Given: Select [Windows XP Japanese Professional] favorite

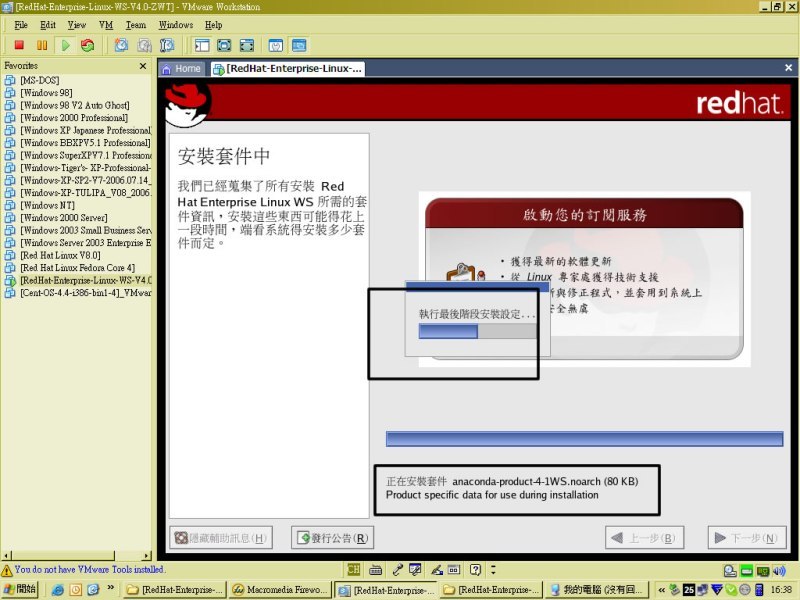Looking at the screenshot, I should tap(78, 130).
